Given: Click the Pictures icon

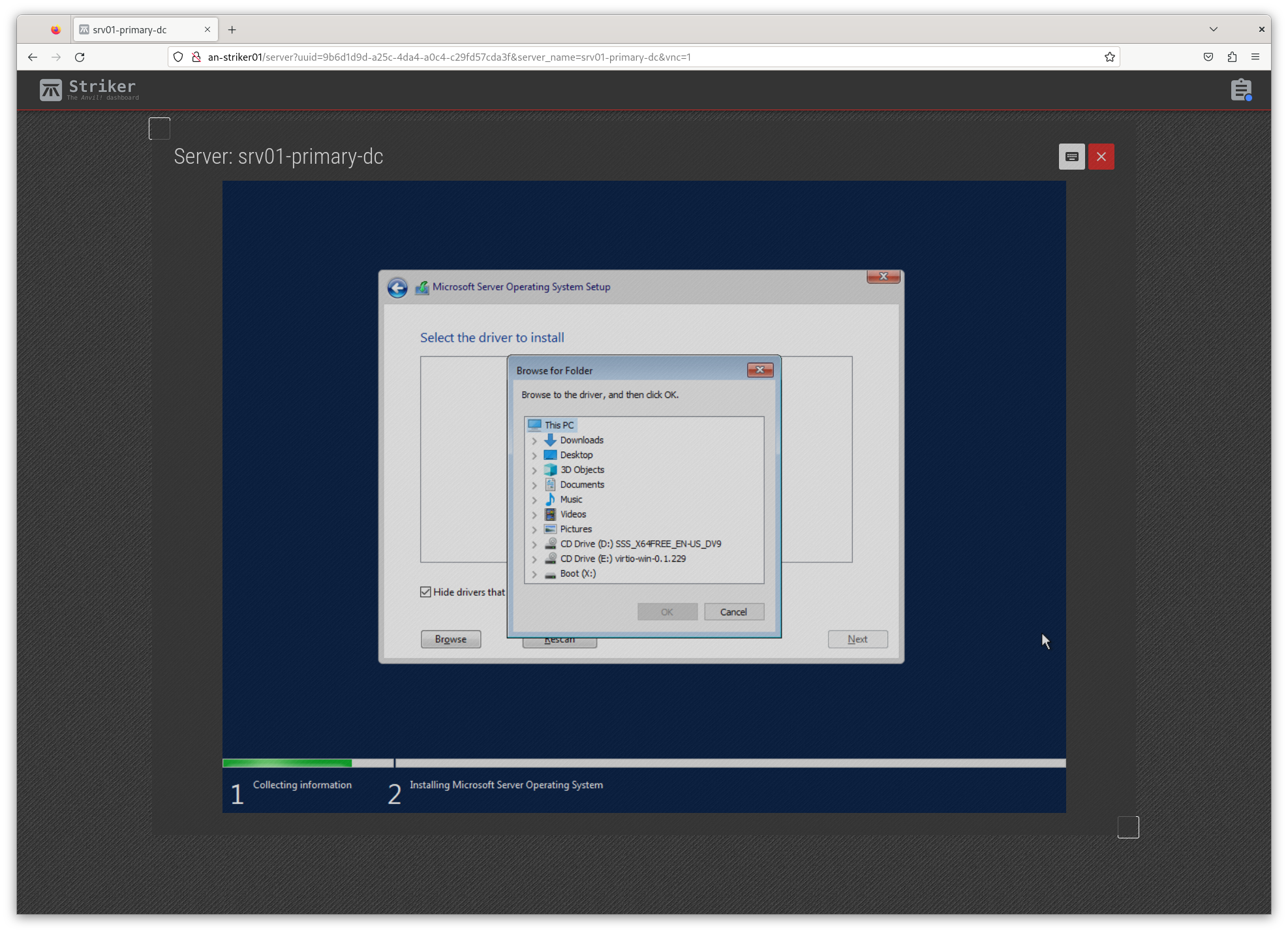Looking at the screenshot, I should 550,529.
